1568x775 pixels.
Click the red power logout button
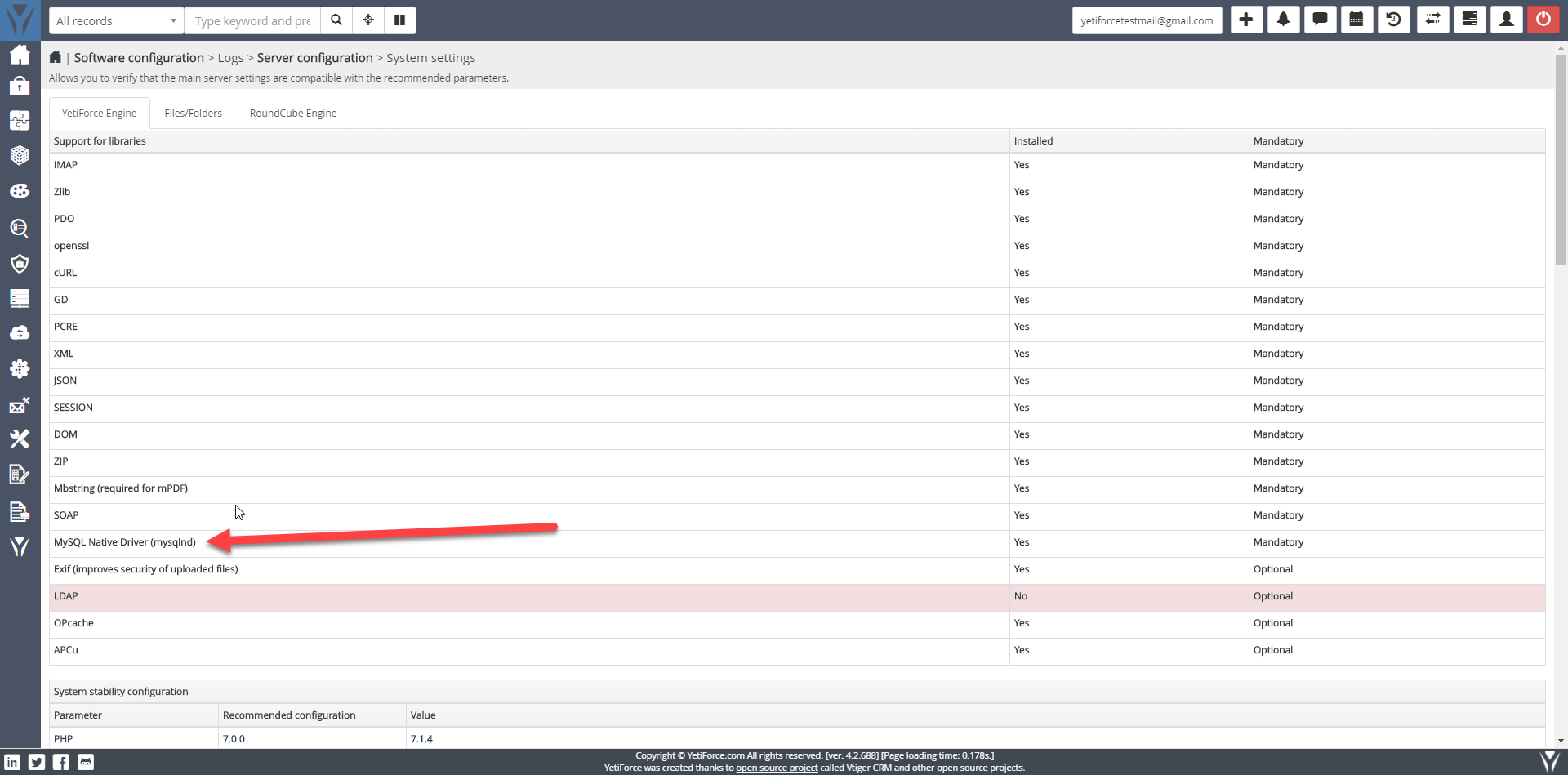(1543, 20)
